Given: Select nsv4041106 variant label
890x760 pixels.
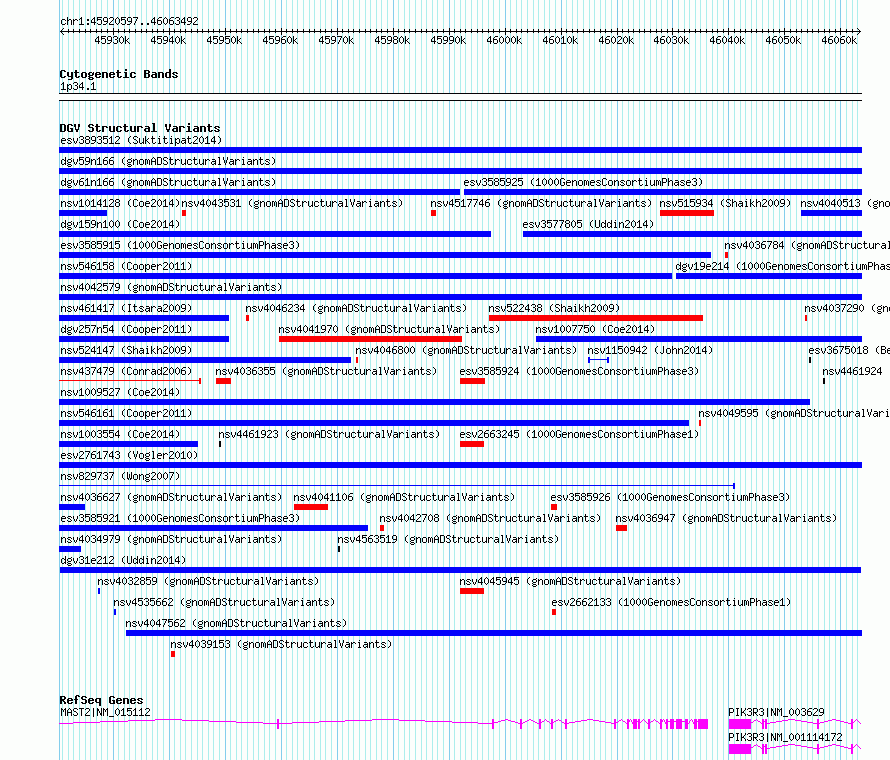Looking at the screenshot, I should click(x=404, y=497).
